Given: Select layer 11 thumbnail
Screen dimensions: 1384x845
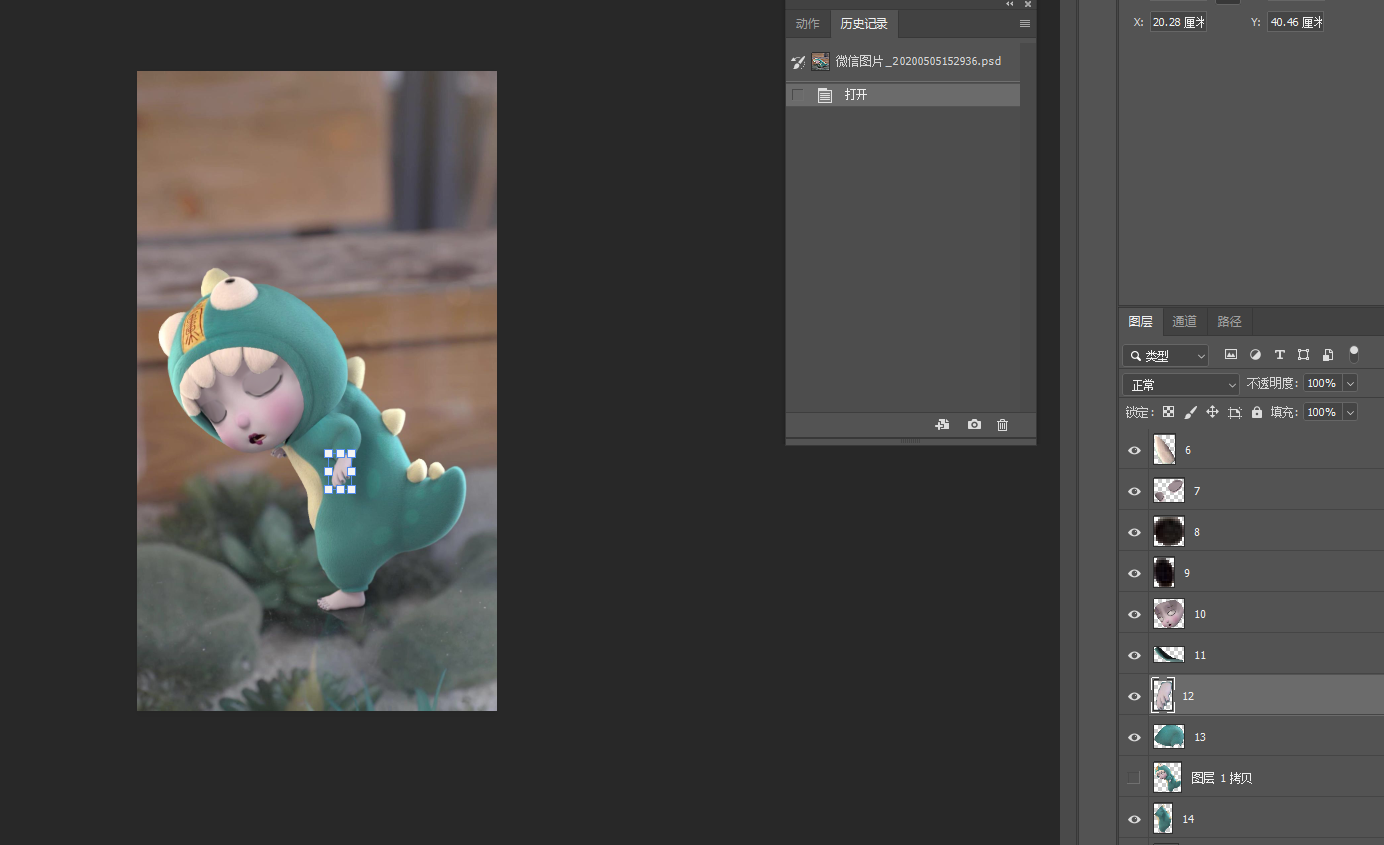Looking at the screenshot, I should 1169,655.
